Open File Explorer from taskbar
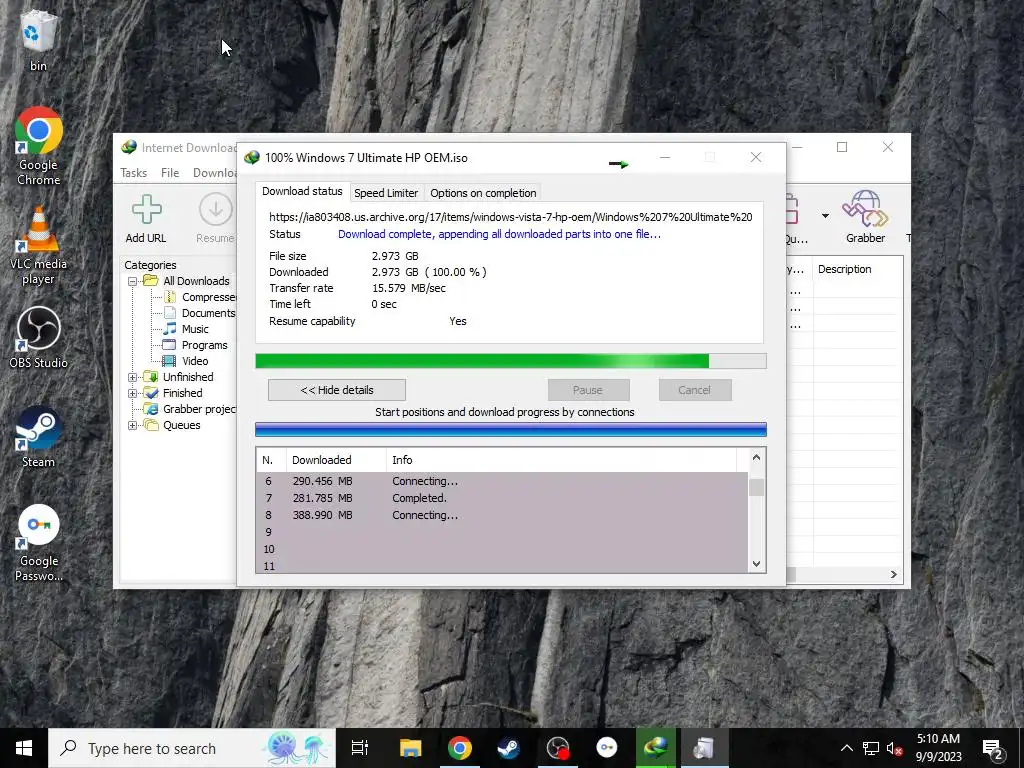Viewport: 1024px width, 768px height. [411, 748]
